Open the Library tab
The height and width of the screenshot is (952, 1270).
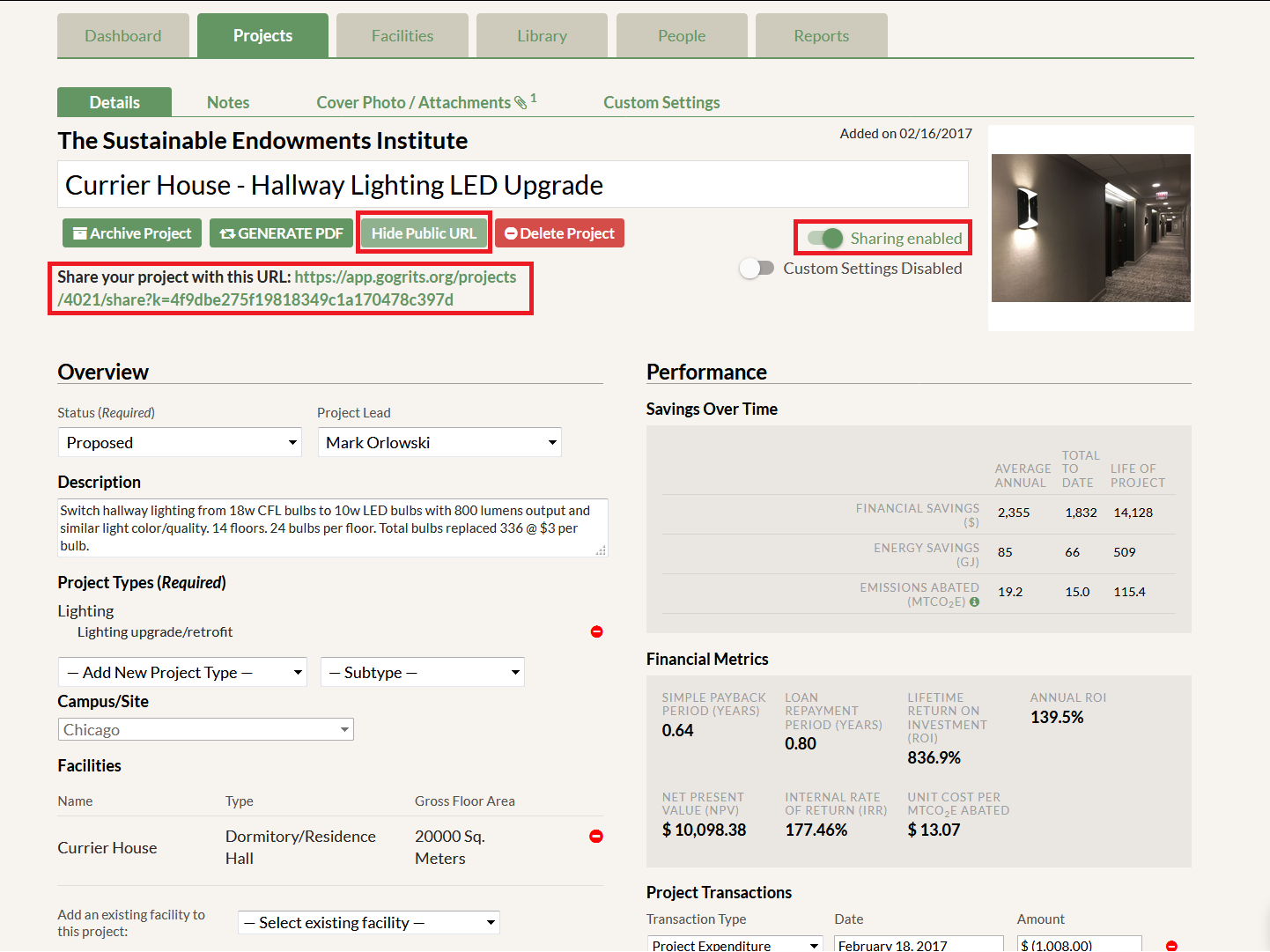click(x=542, y=35)
